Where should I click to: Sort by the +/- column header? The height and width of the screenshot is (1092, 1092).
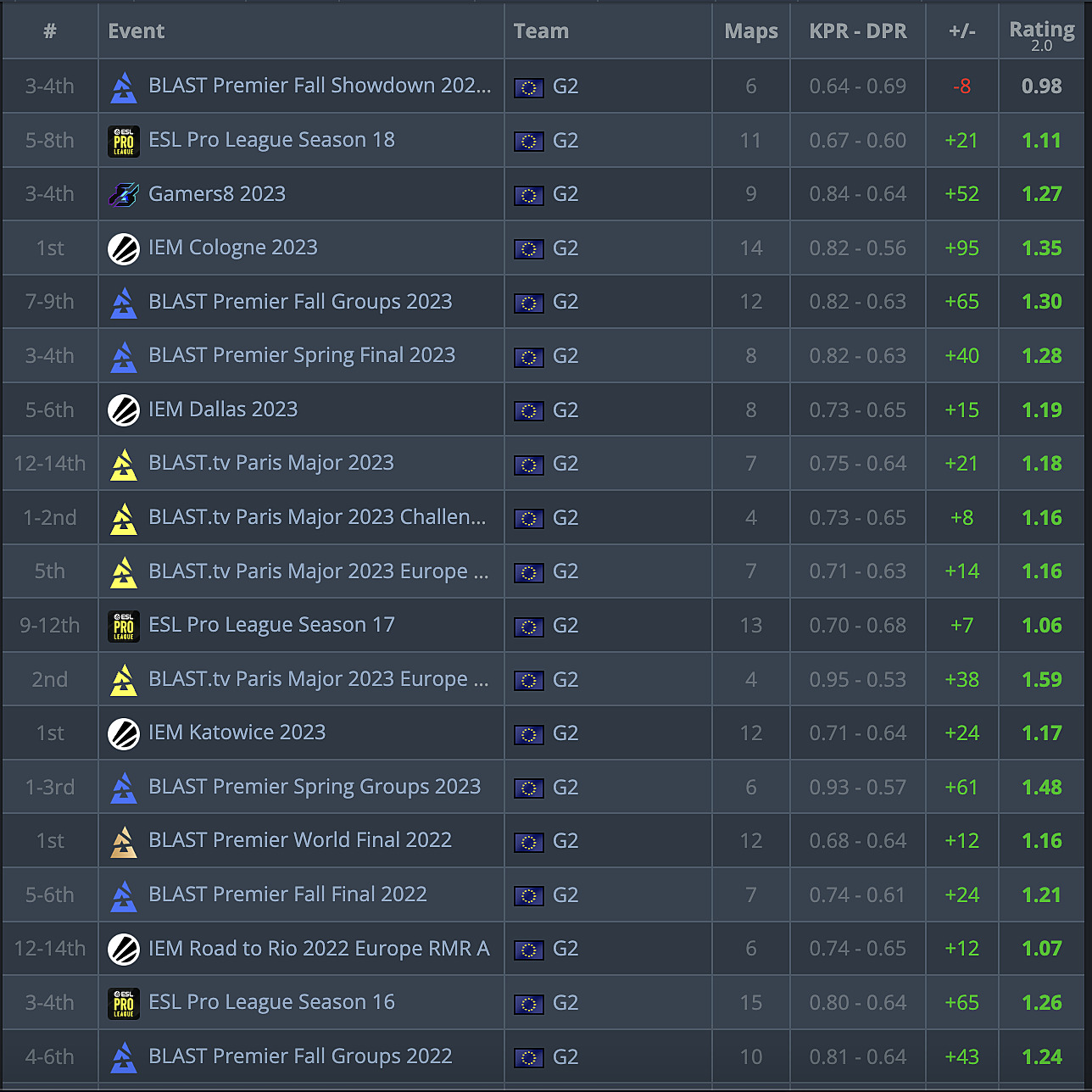[x=962, y=31]
